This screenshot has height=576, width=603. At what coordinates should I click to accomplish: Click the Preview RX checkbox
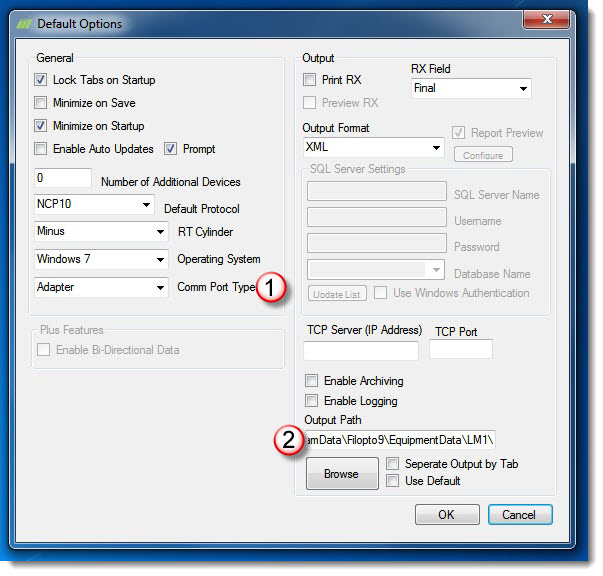pos(310,103)
